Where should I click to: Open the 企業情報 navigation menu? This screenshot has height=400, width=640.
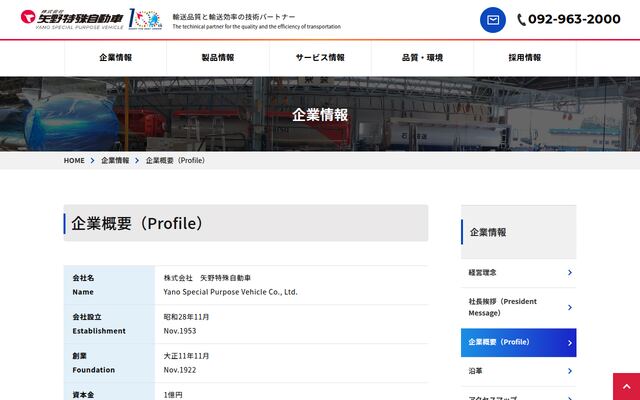coord(116,58)
